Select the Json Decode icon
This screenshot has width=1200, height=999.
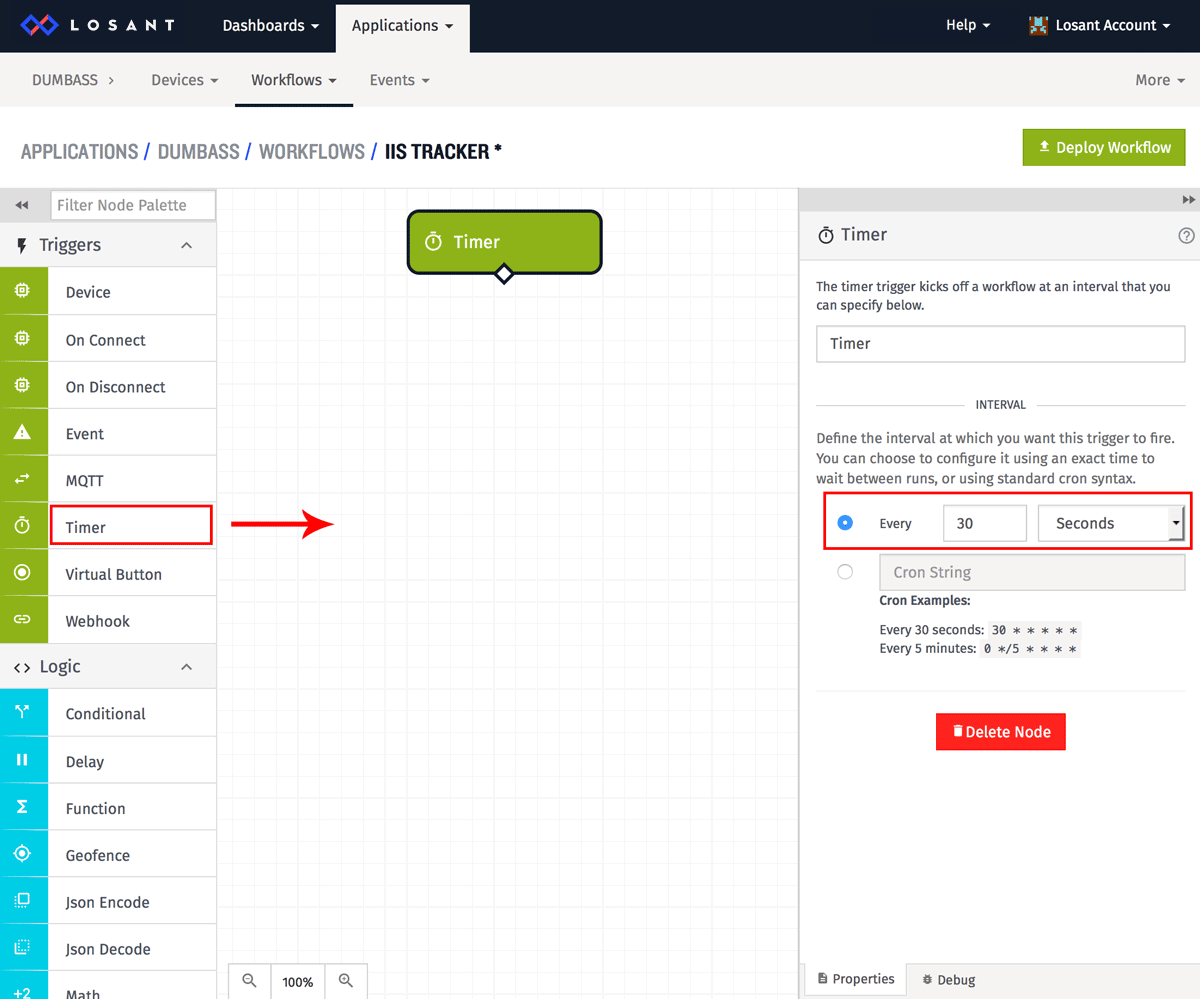tap(23, 948)
